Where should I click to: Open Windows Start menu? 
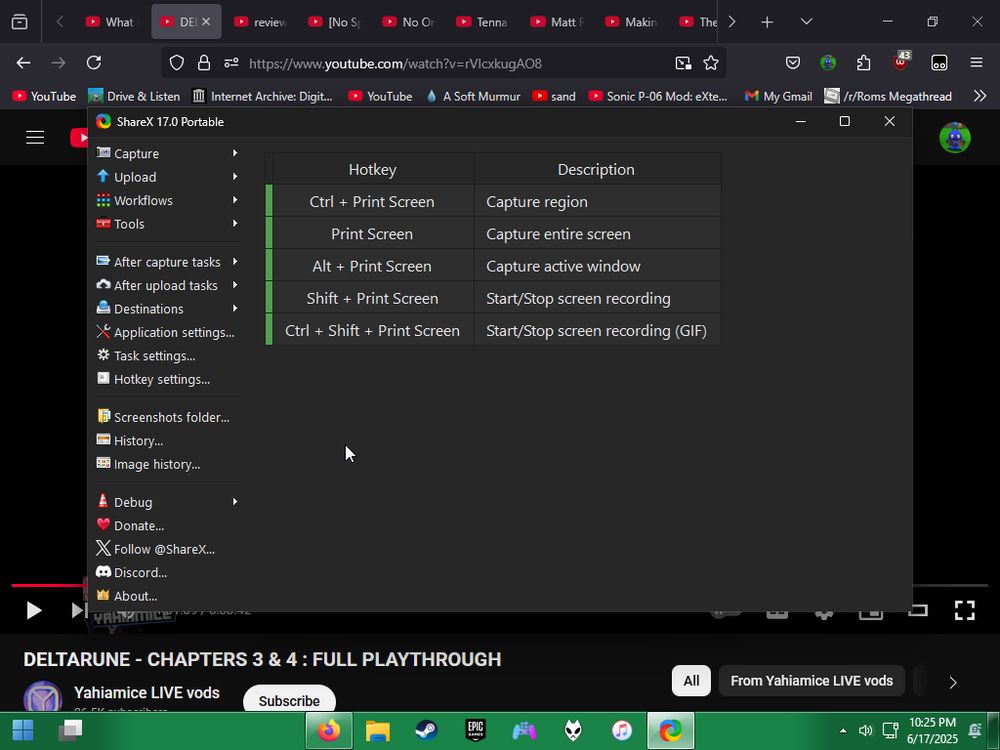point(23,730)
